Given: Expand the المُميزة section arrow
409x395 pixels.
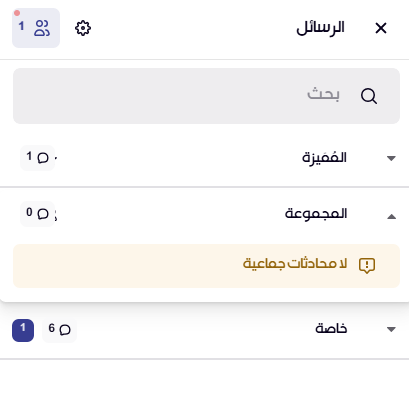Looking at the screenshot, I should click(391, 158).
